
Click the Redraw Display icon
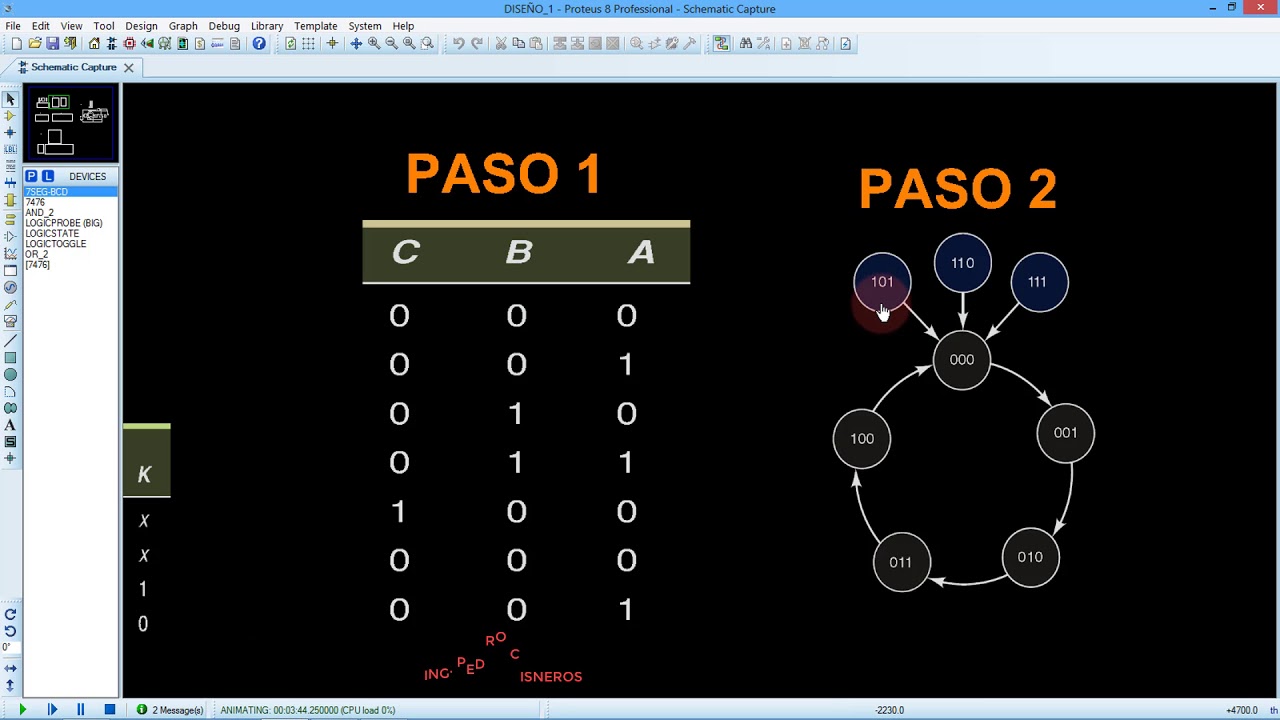(x=291, y=44)
